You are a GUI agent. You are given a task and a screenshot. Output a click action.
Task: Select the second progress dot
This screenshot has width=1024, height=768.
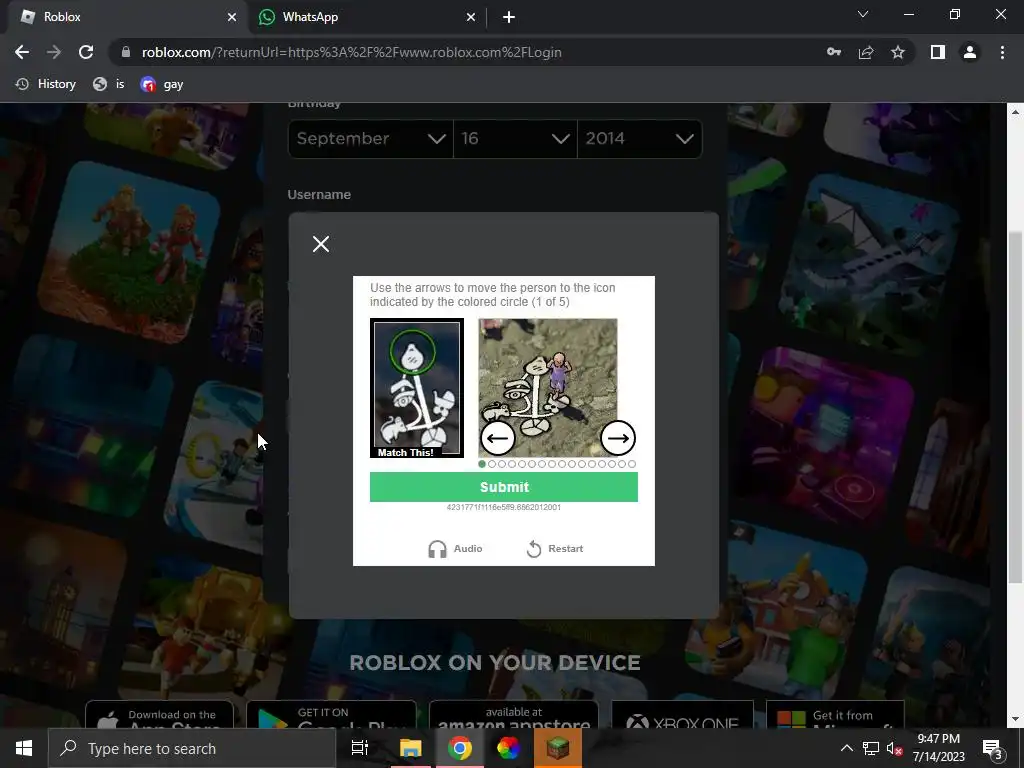[492, 464]
